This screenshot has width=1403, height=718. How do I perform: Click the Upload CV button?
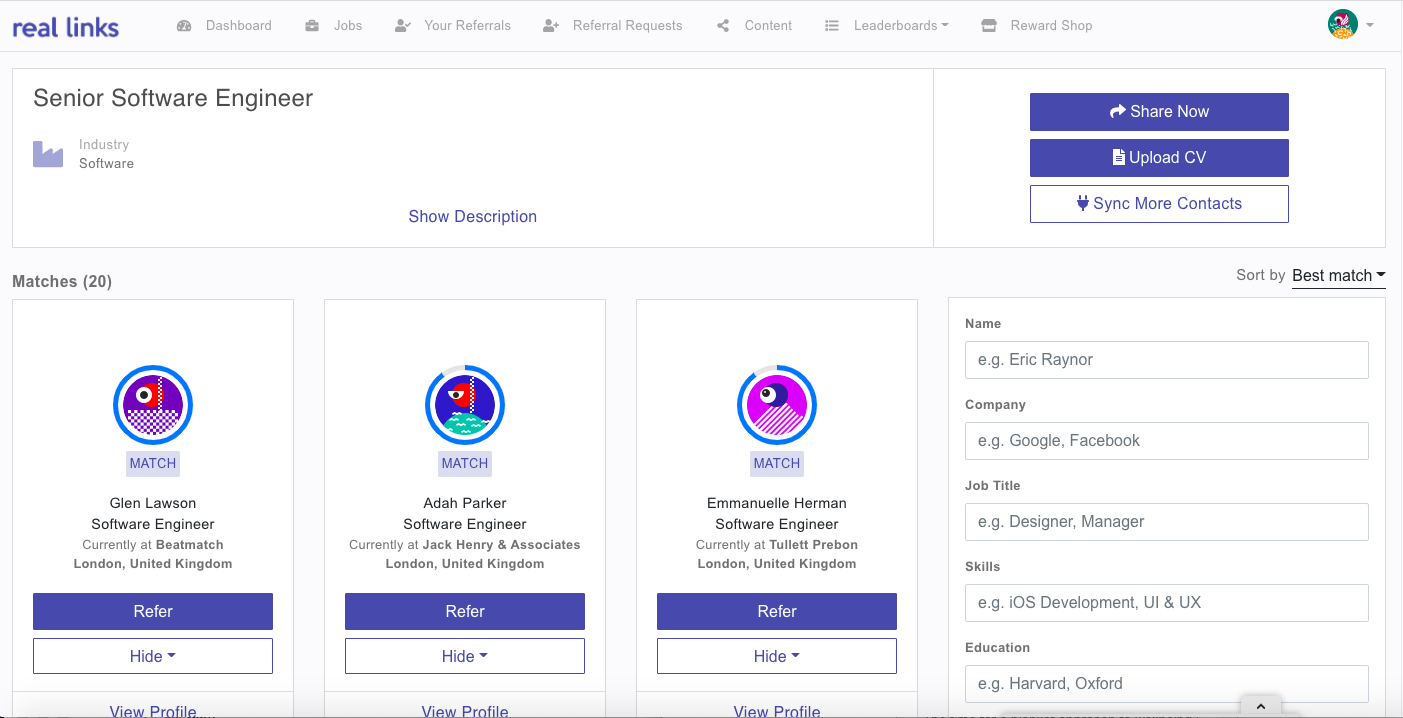click(x=1159, y=158)
